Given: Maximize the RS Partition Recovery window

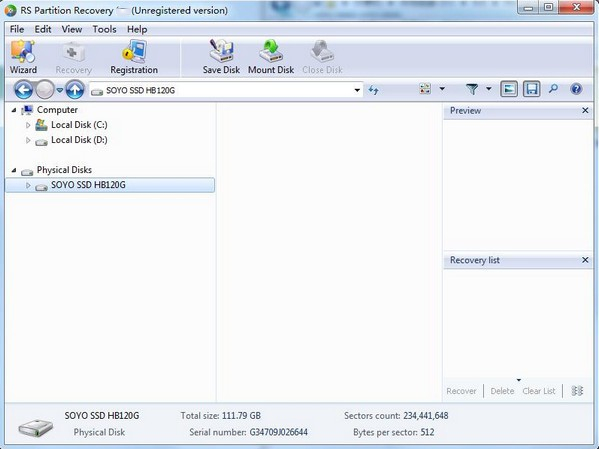Looking at the screenshot, I should coord(549,8).
